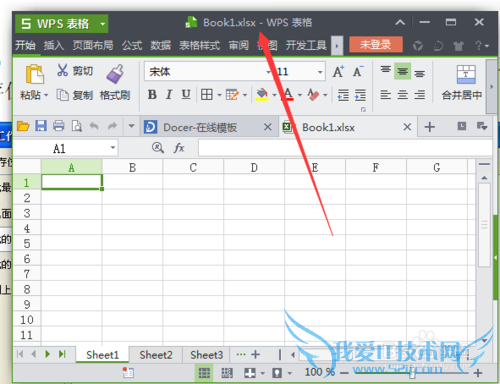
Task: Switch to the Sheet3 tab
Action: pos(206,355)
